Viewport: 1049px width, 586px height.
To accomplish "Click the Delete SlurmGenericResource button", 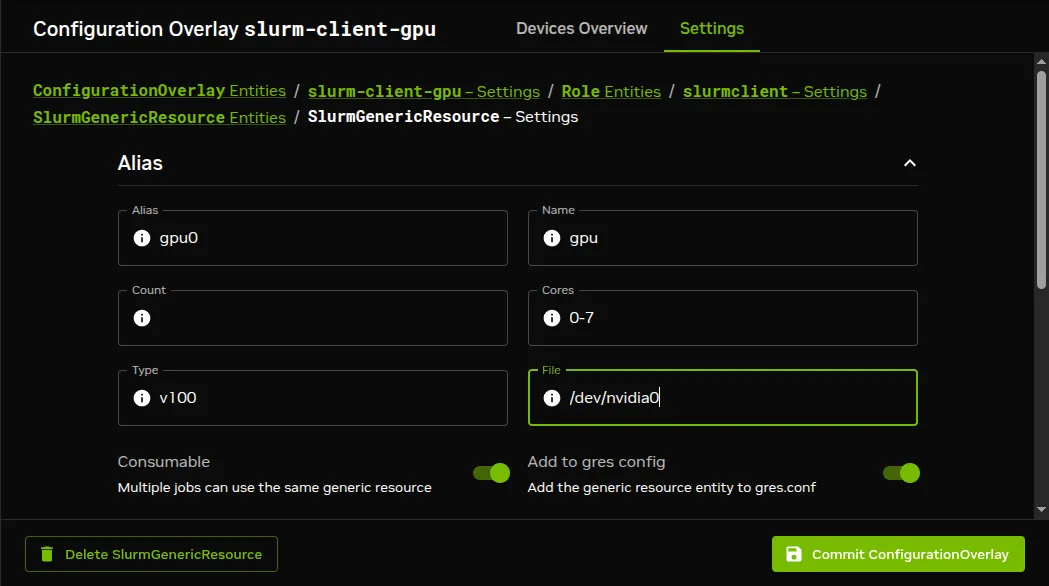I will [x=151, y=554].
